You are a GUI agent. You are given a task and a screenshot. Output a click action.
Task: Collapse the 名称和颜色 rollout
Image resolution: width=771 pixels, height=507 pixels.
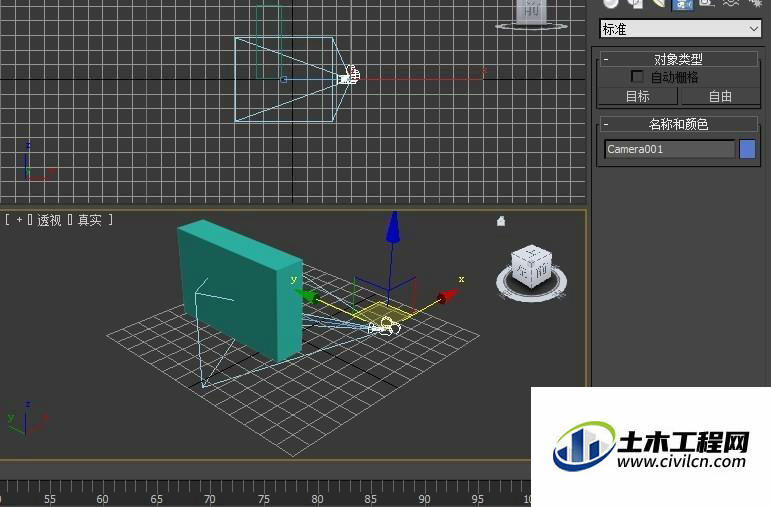coord(678,124)
